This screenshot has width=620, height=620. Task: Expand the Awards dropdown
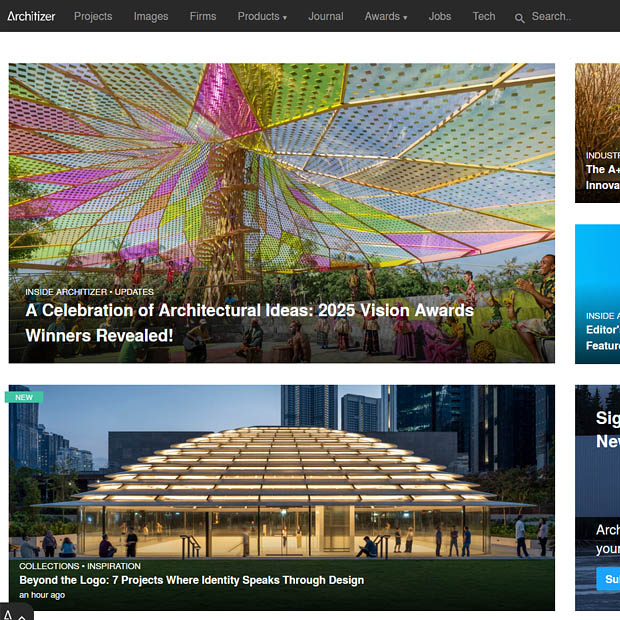click(386, 16)
